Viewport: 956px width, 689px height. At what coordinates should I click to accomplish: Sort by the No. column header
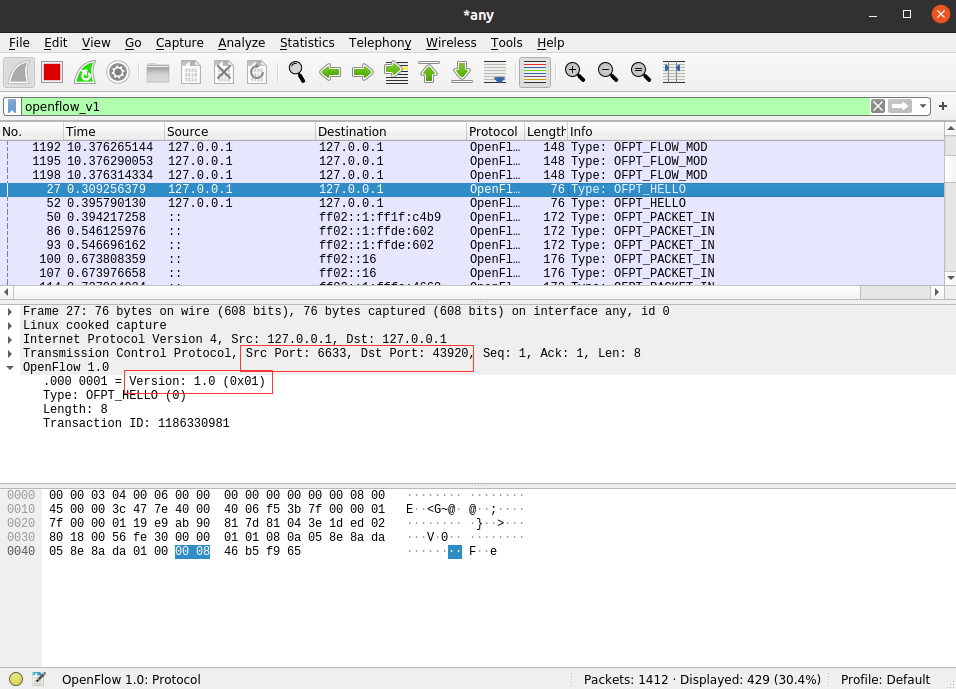pos(32,132)
